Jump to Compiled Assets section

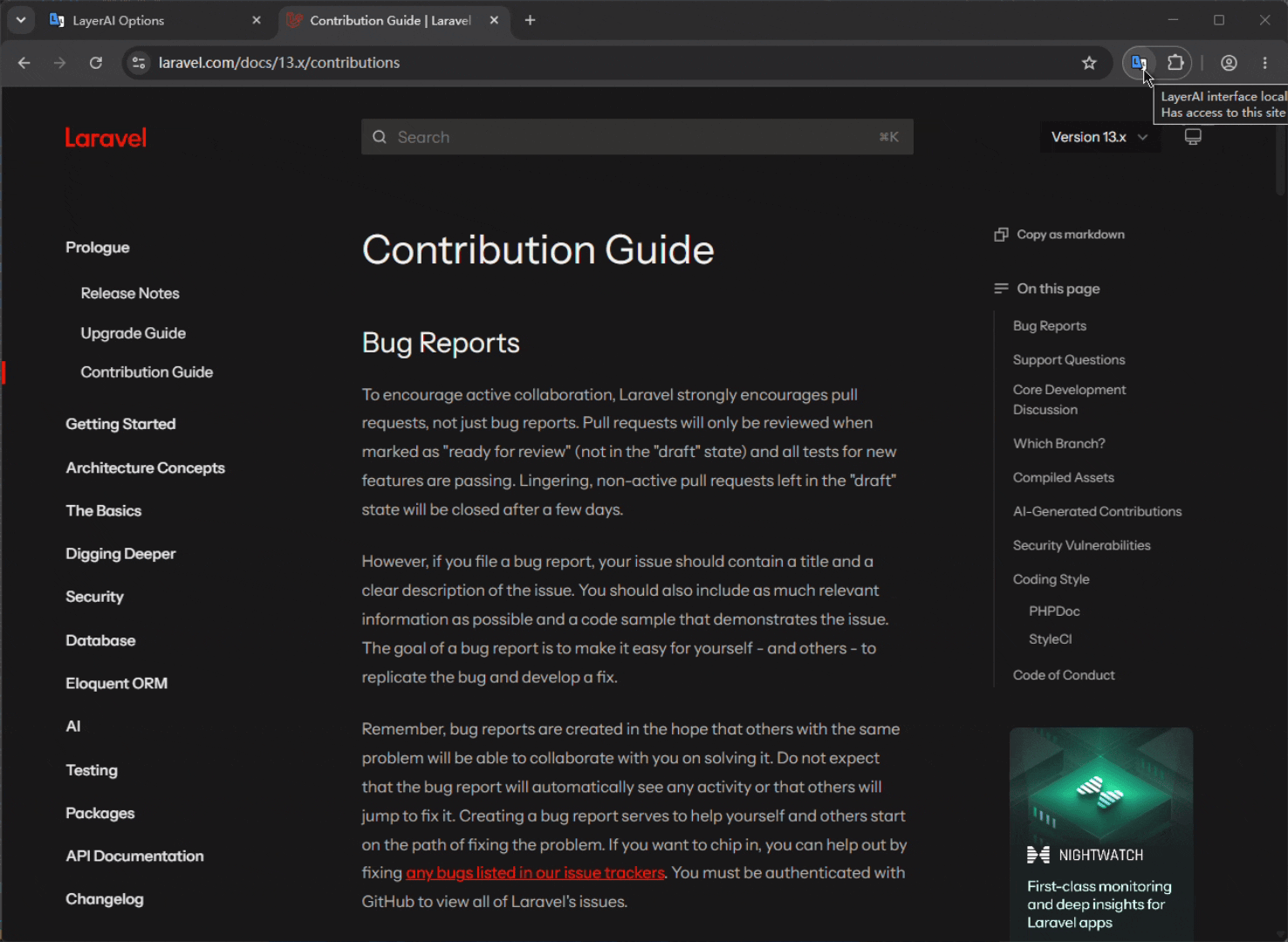click(1063, 478)
